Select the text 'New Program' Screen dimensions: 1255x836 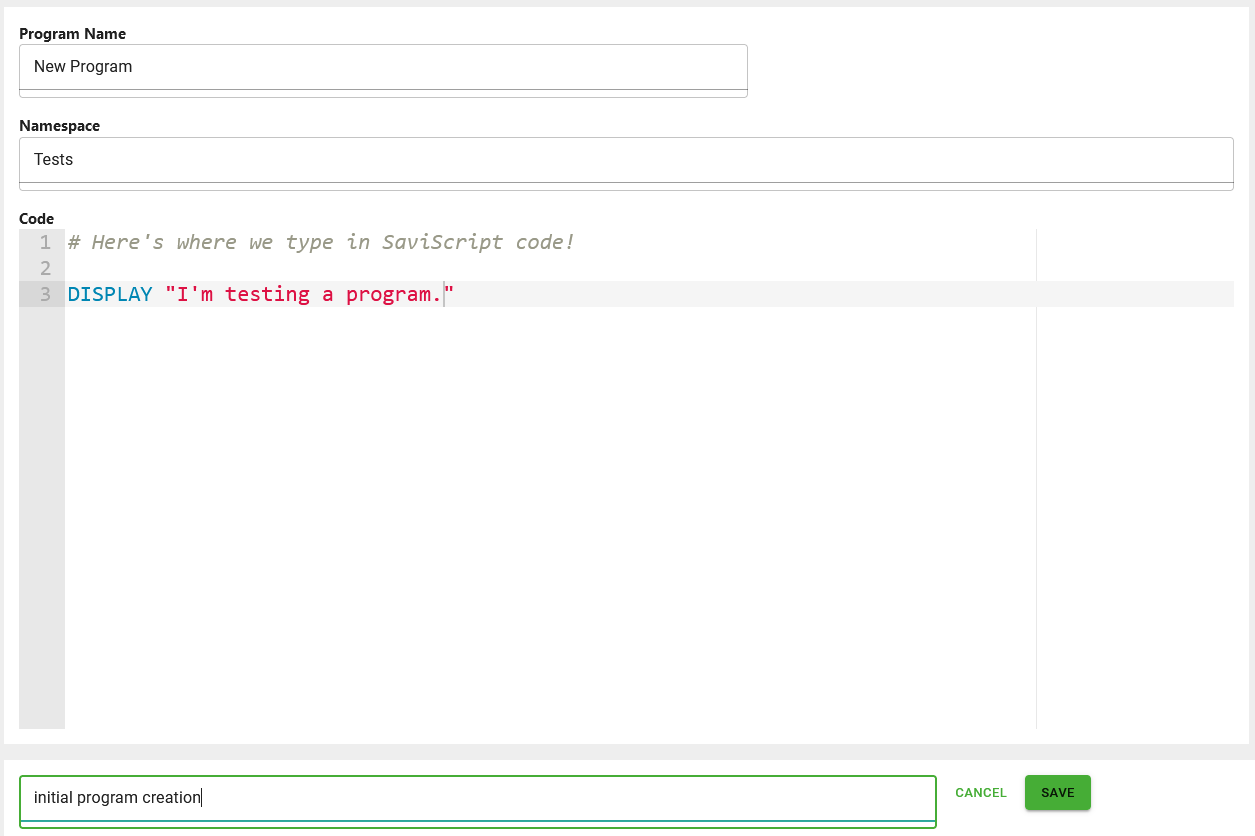pos(82,66)
